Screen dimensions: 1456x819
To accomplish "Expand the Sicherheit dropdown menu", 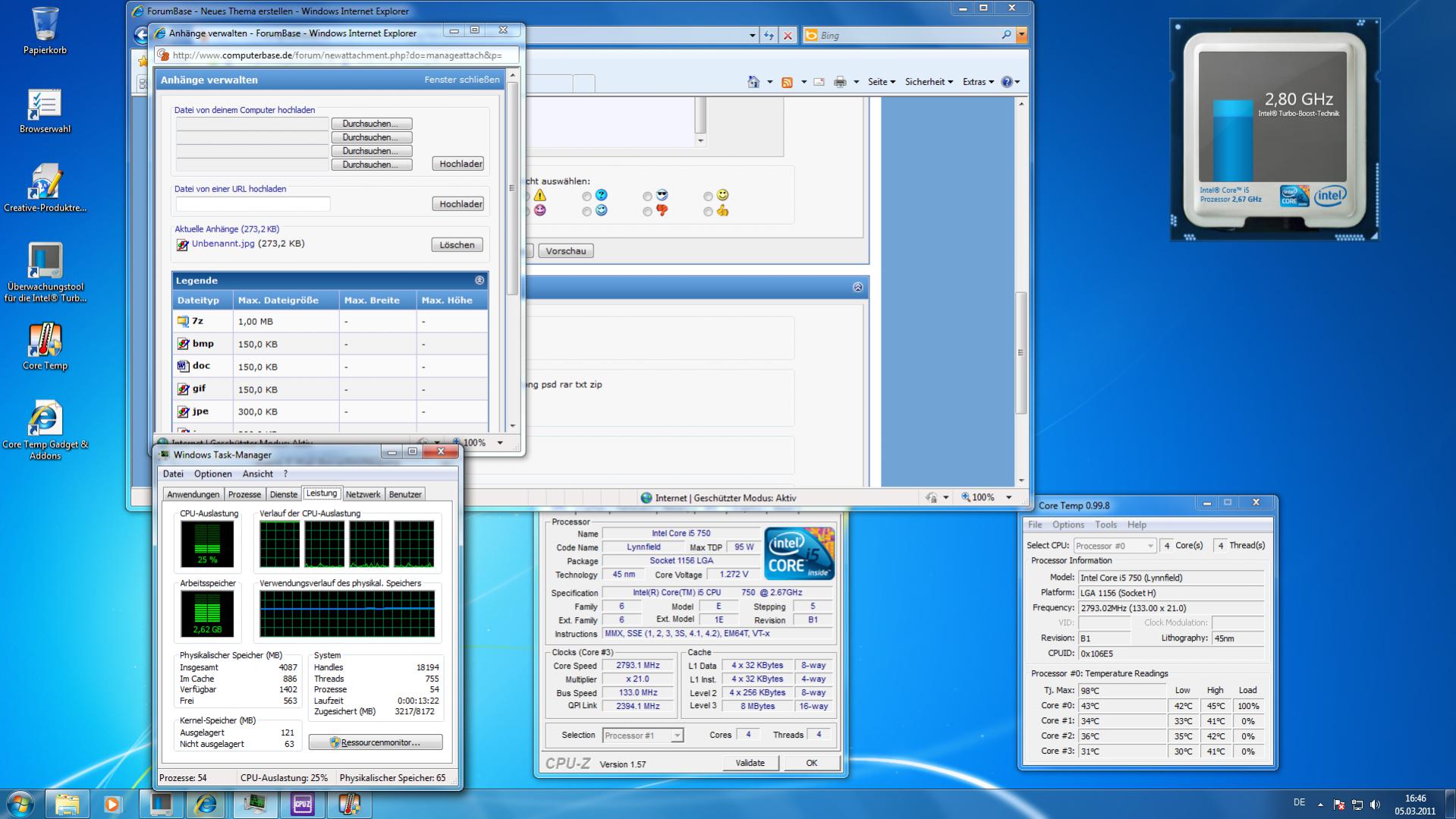I will pos(928,82).
